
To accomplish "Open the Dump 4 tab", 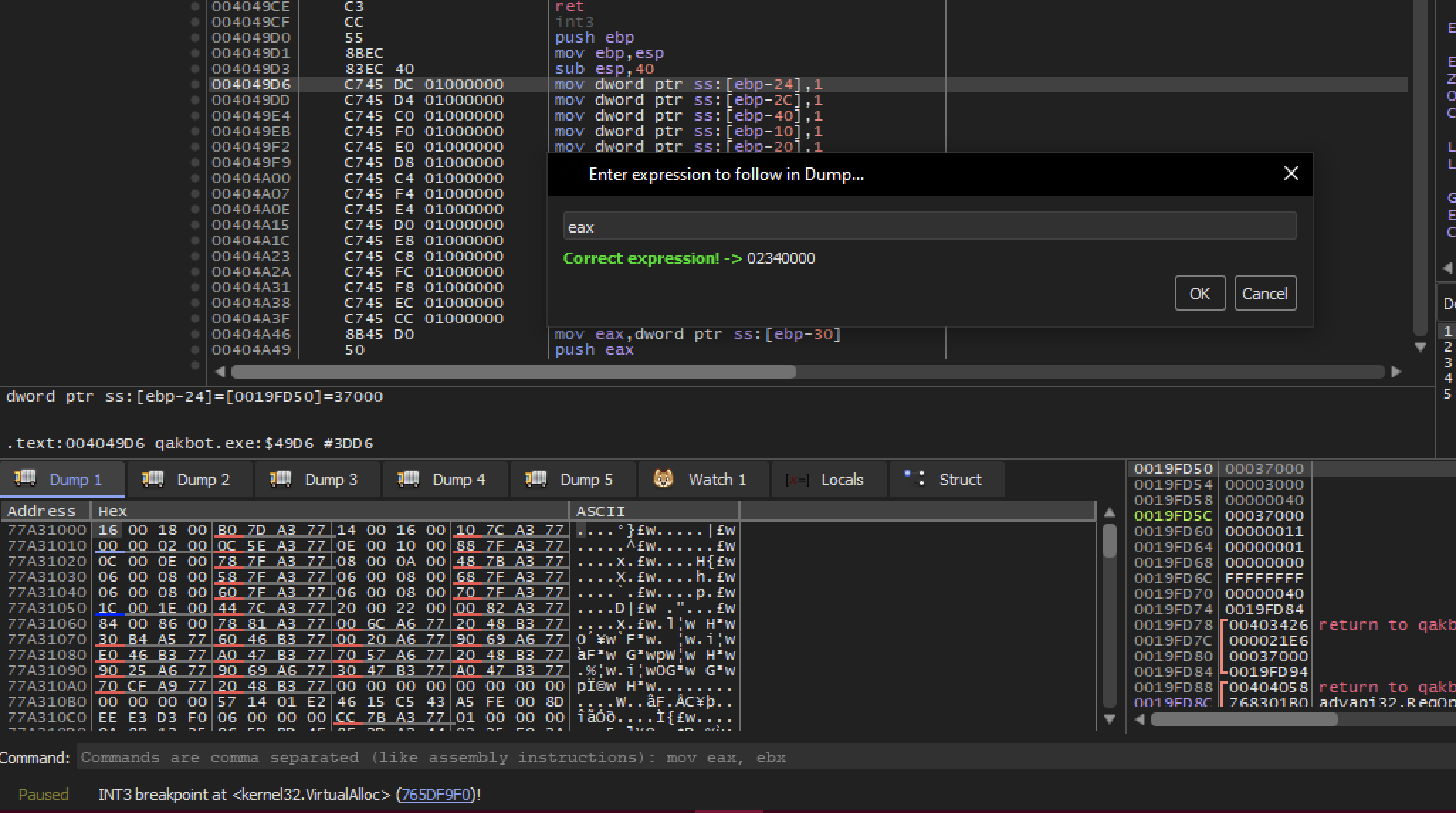I will click(444, 480).
